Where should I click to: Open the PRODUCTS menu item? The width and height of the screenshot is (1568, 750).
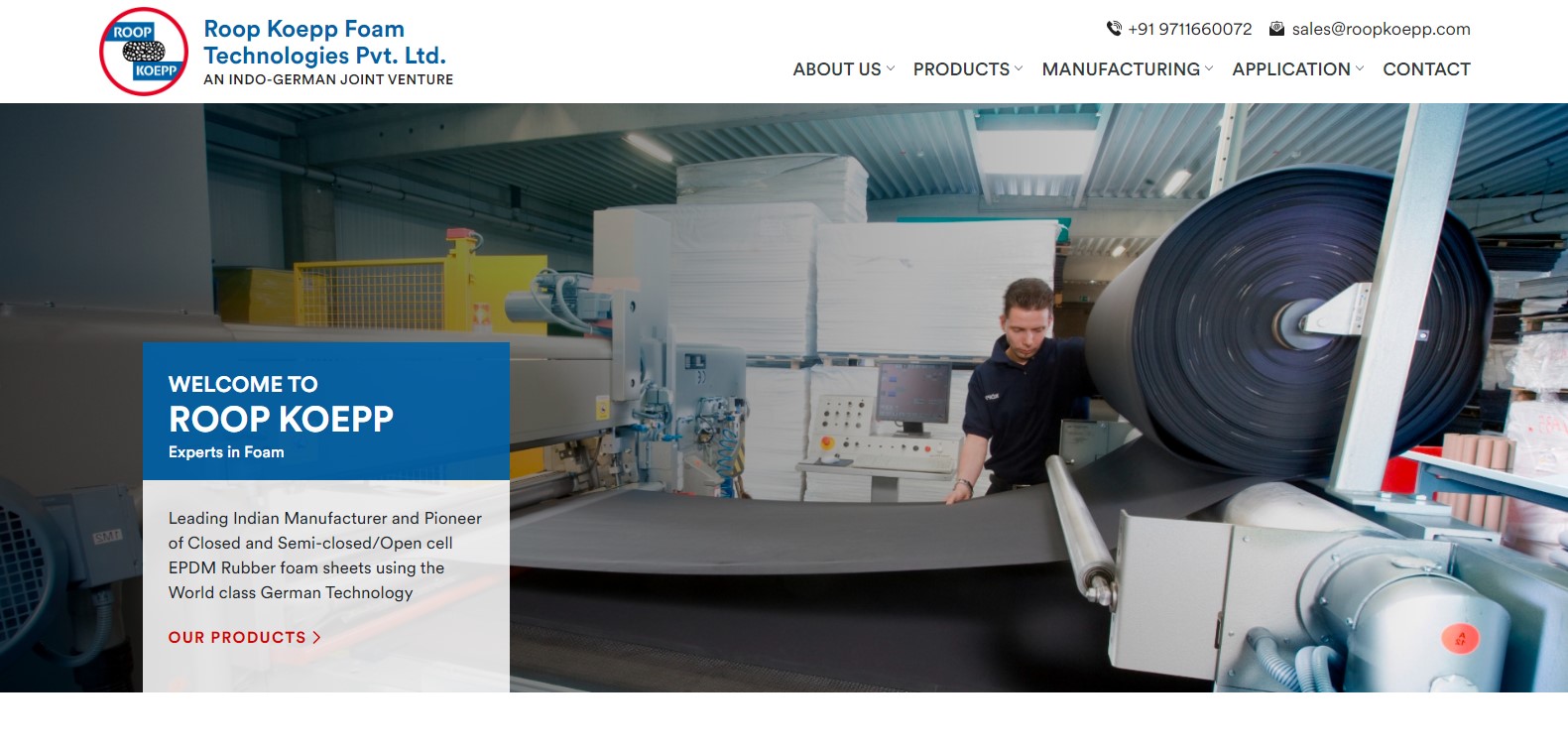[x=960, y=69]
